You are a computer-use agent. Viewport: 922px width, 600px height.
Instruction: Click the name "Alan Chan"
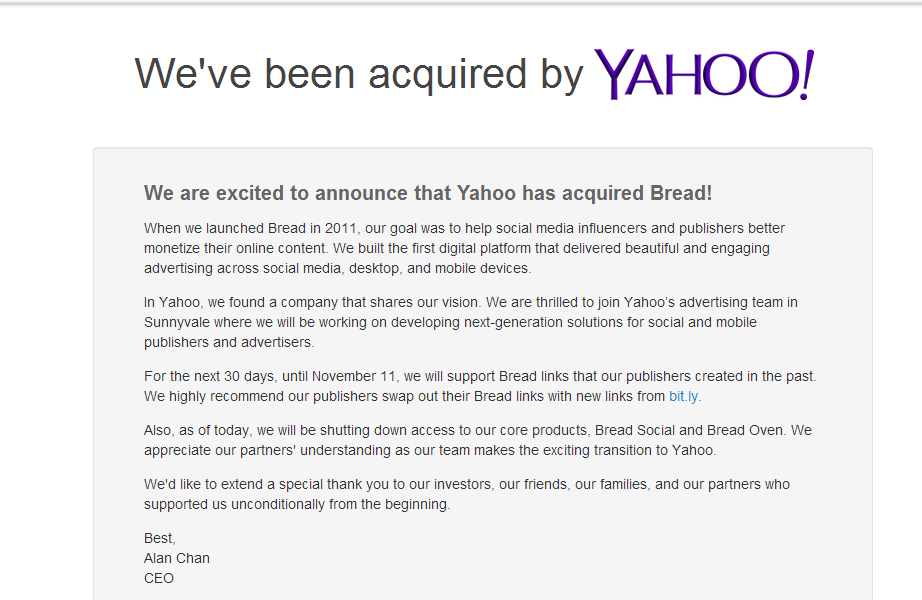(177, 558)
